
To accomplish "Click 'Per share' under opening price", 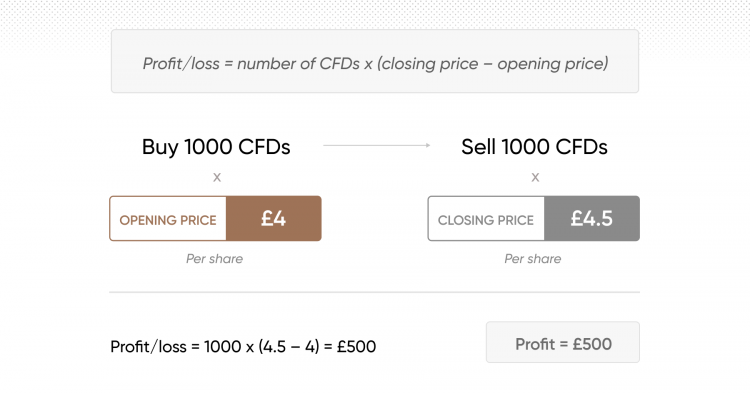I will [x=214, y=259].
